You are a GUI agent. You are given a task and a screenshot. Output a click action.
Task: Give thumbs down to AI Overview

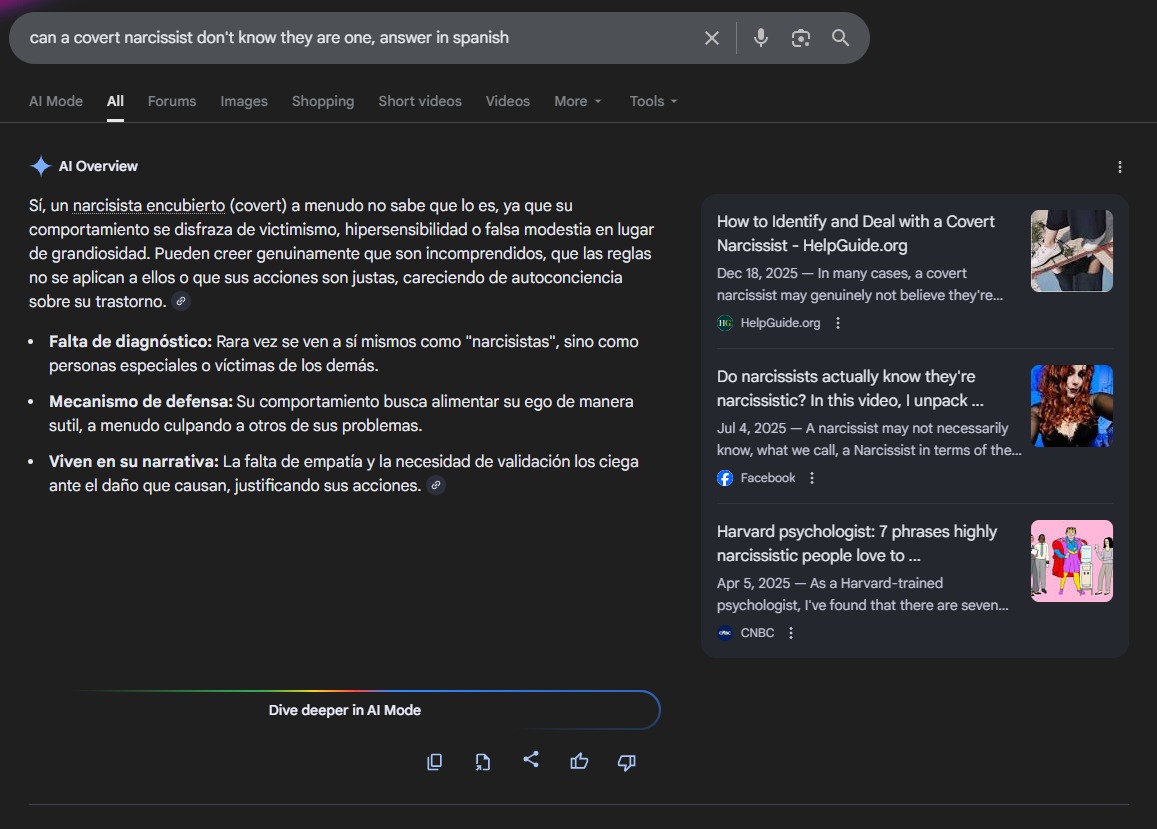[x=627, y=762]
